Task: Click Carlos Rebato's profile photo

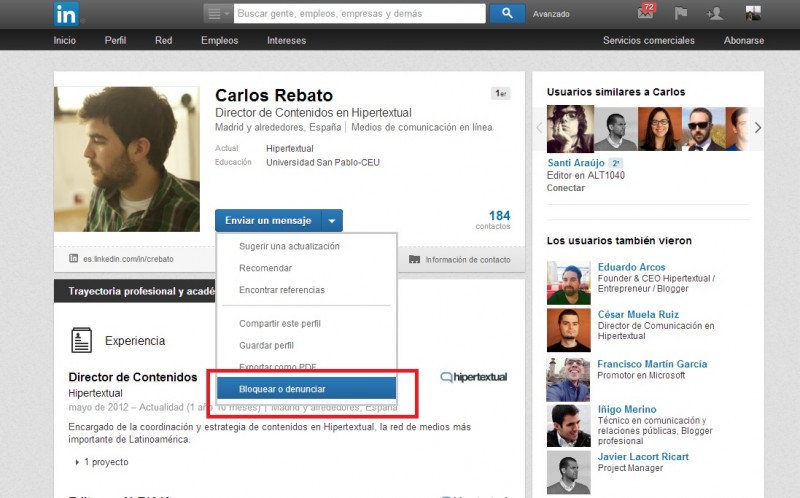Action: click(x=127, y=159)
